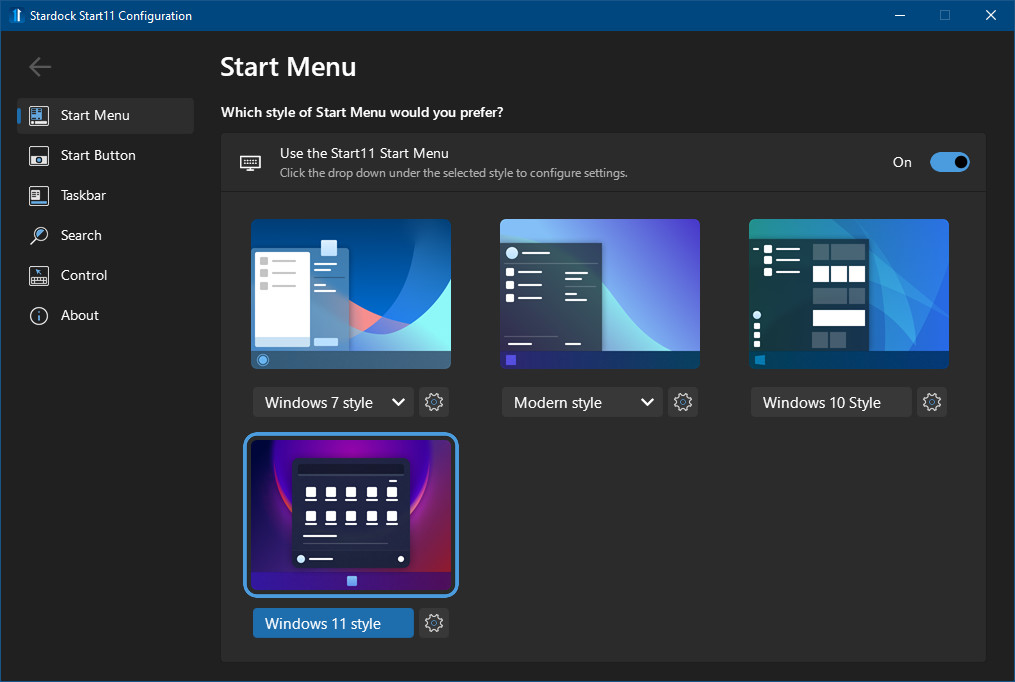The image size is (1015, 682).
Task: Open gear settings for Windows 7 style
Action: 433,402
